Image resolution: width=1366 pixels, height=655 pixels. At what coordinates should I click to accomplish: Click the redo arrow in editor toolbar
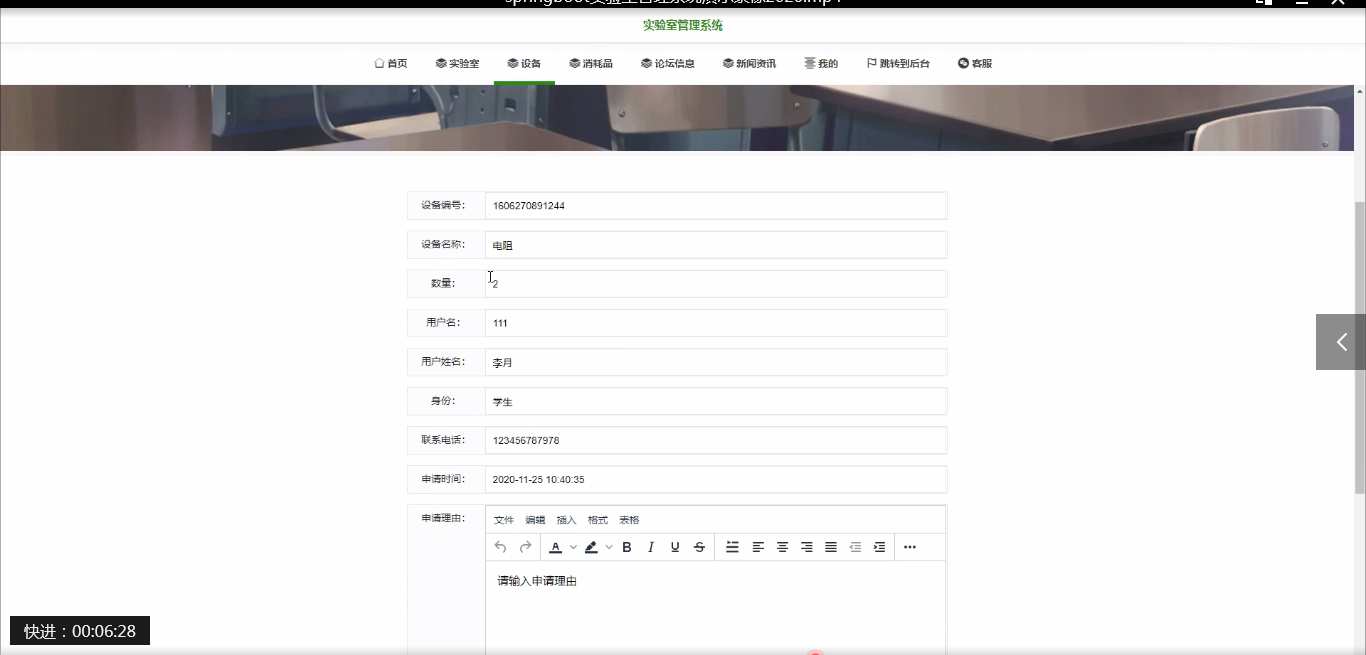[525, 547]
